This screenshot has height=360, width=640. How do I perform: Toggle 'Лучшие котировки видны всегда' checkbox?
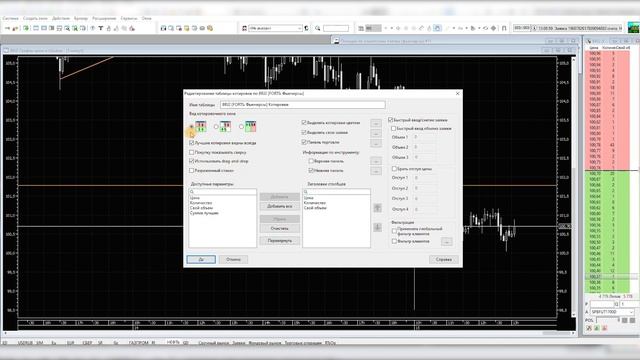coord(191,143)
